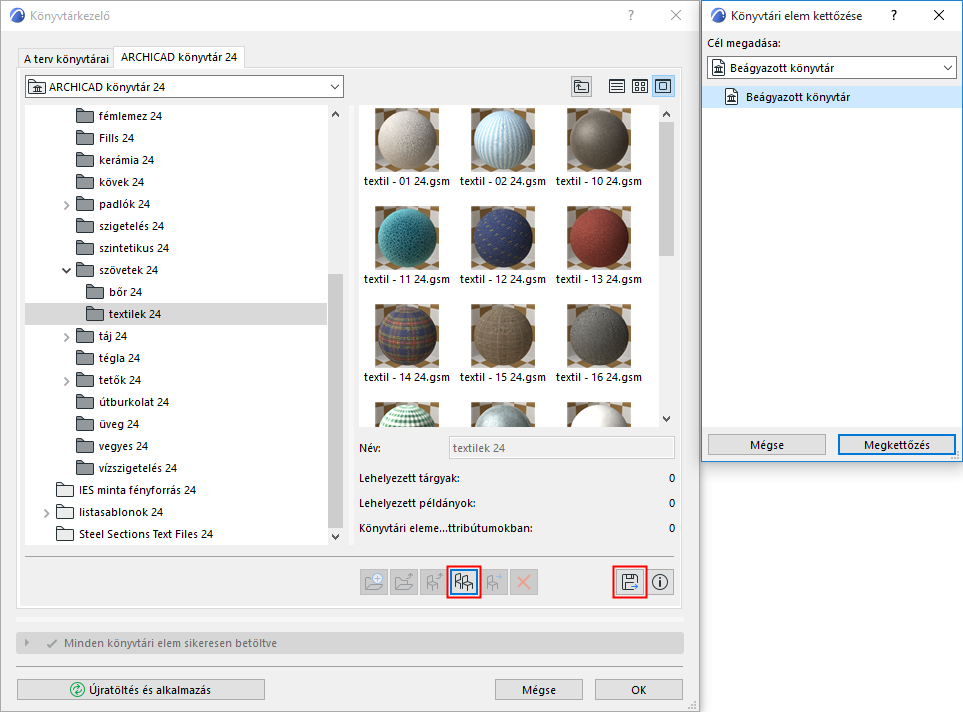The width and height of the screenshot is (963, 712).
Task: Click Újratöltés és alkalmazás button
Action: (x=141, y=690)
